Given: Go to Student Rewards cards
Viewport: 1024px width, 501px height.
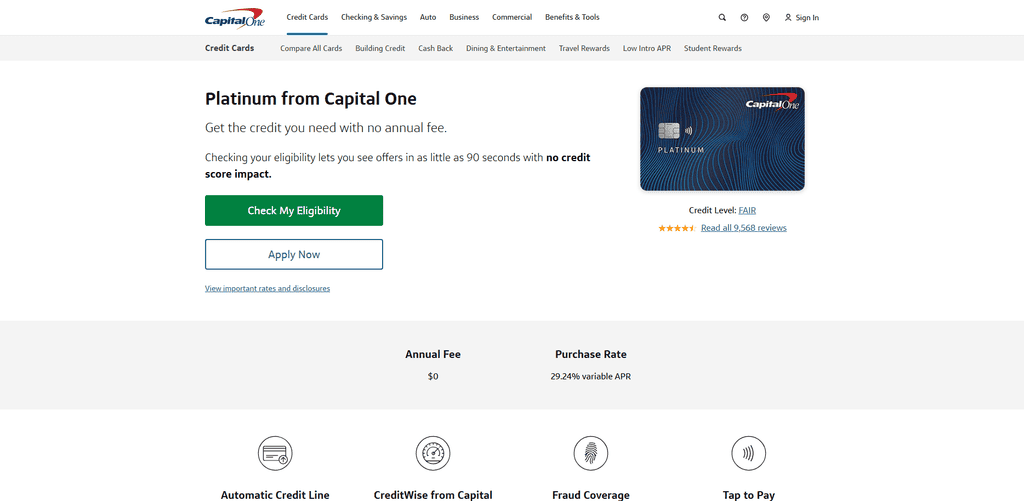Looking at the screenshot, I should (712, 48).
